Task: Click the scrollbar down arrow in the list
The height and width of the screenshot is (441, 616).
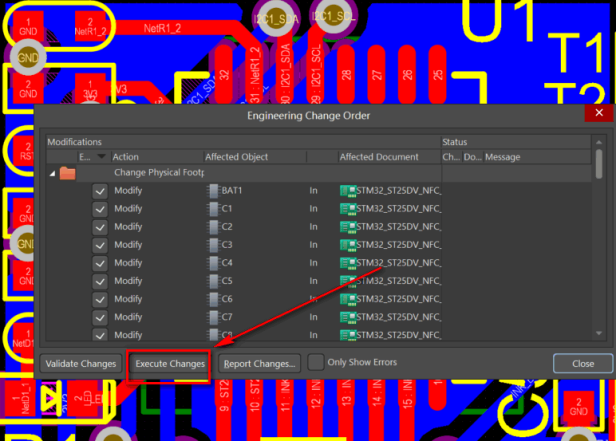Action: (x=599, y=336)
